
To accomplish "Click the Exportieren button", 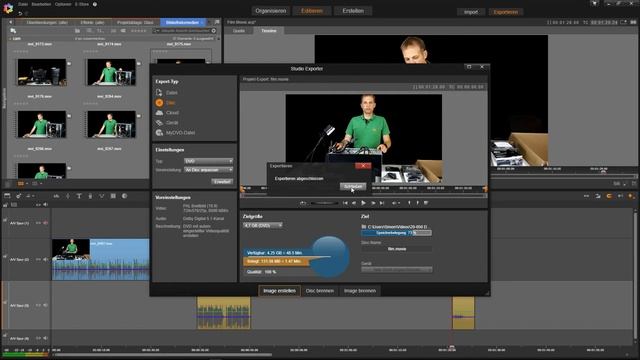I will (505, 12).
